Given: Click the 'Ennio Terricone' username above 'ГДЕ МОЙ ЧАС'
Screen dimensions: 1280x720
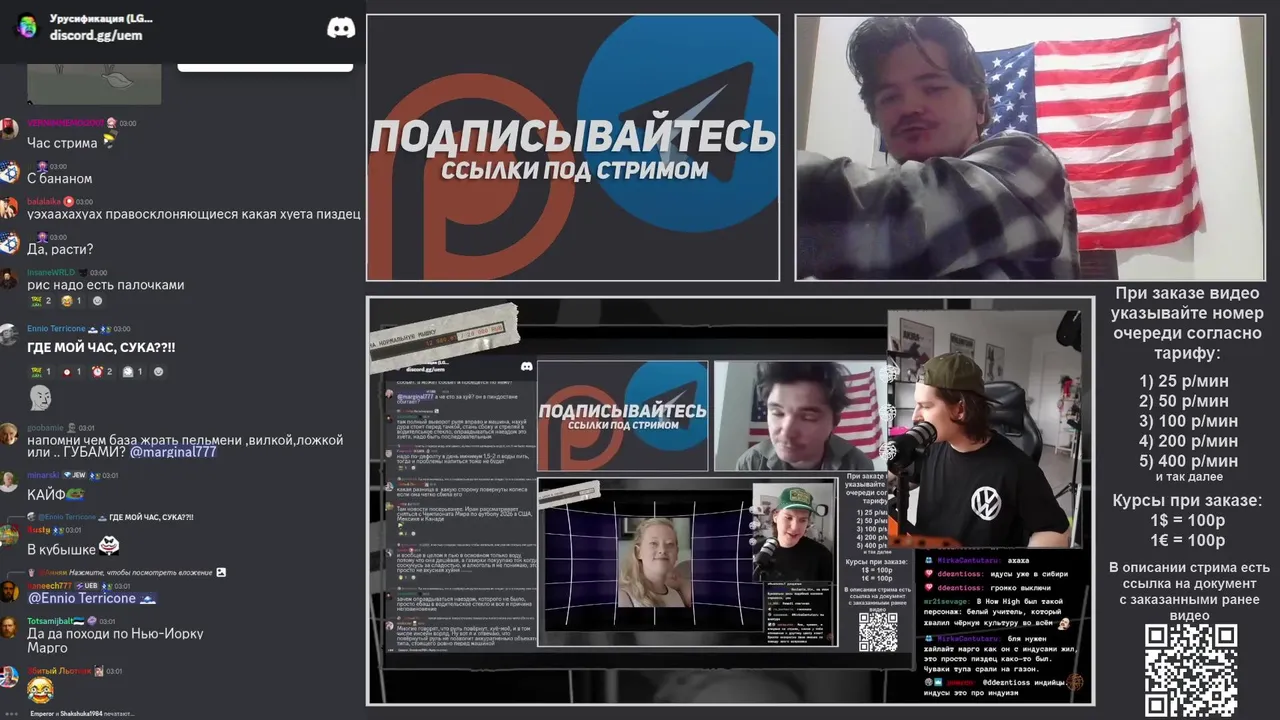Looking at the screenshot, I should (x=56, y=329).
